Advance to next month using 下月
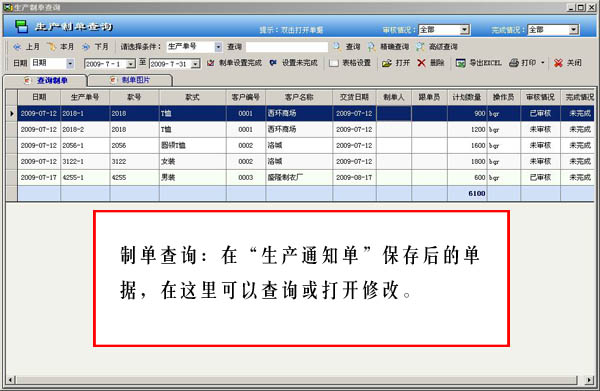The image size is (600, 391). [95, 47]
